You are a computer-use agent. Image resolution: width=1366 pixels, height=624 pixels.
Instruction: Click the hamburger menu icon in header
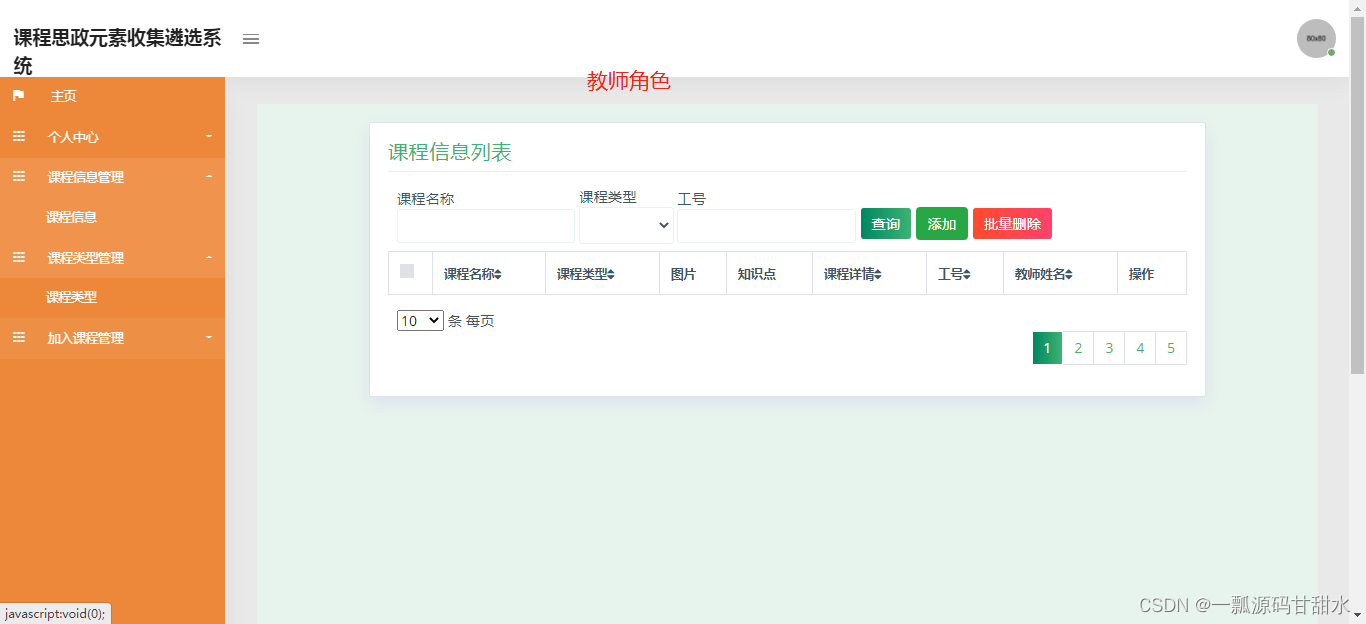[250, 39]
